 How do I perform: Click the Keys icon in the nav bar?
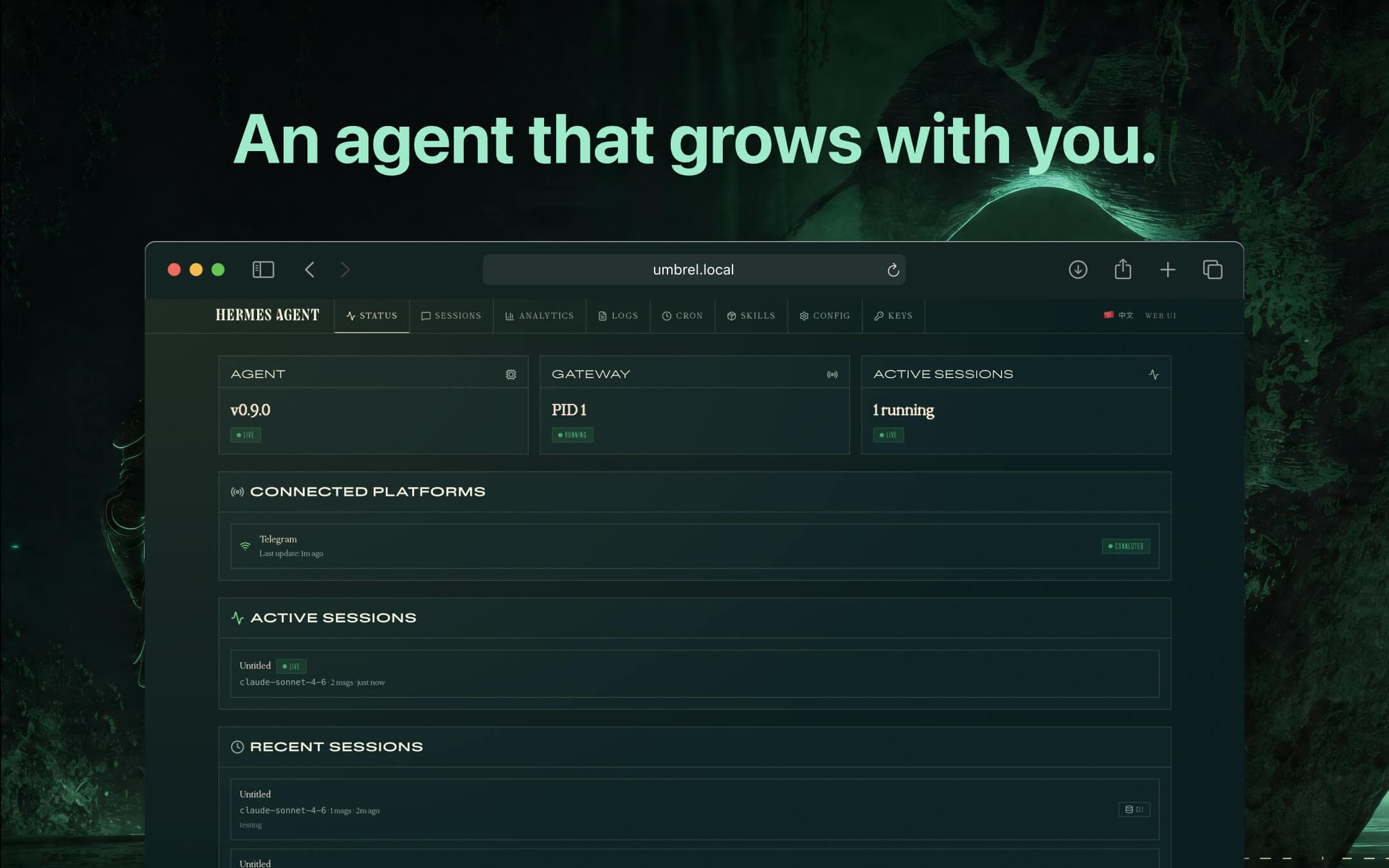(x=877, y=316)
